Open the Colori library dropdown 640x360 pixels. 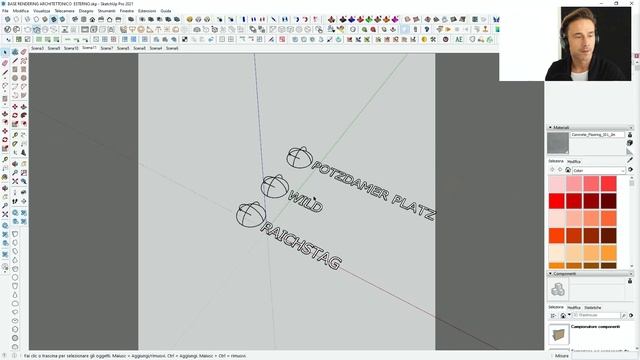click(x=598, y=170)
